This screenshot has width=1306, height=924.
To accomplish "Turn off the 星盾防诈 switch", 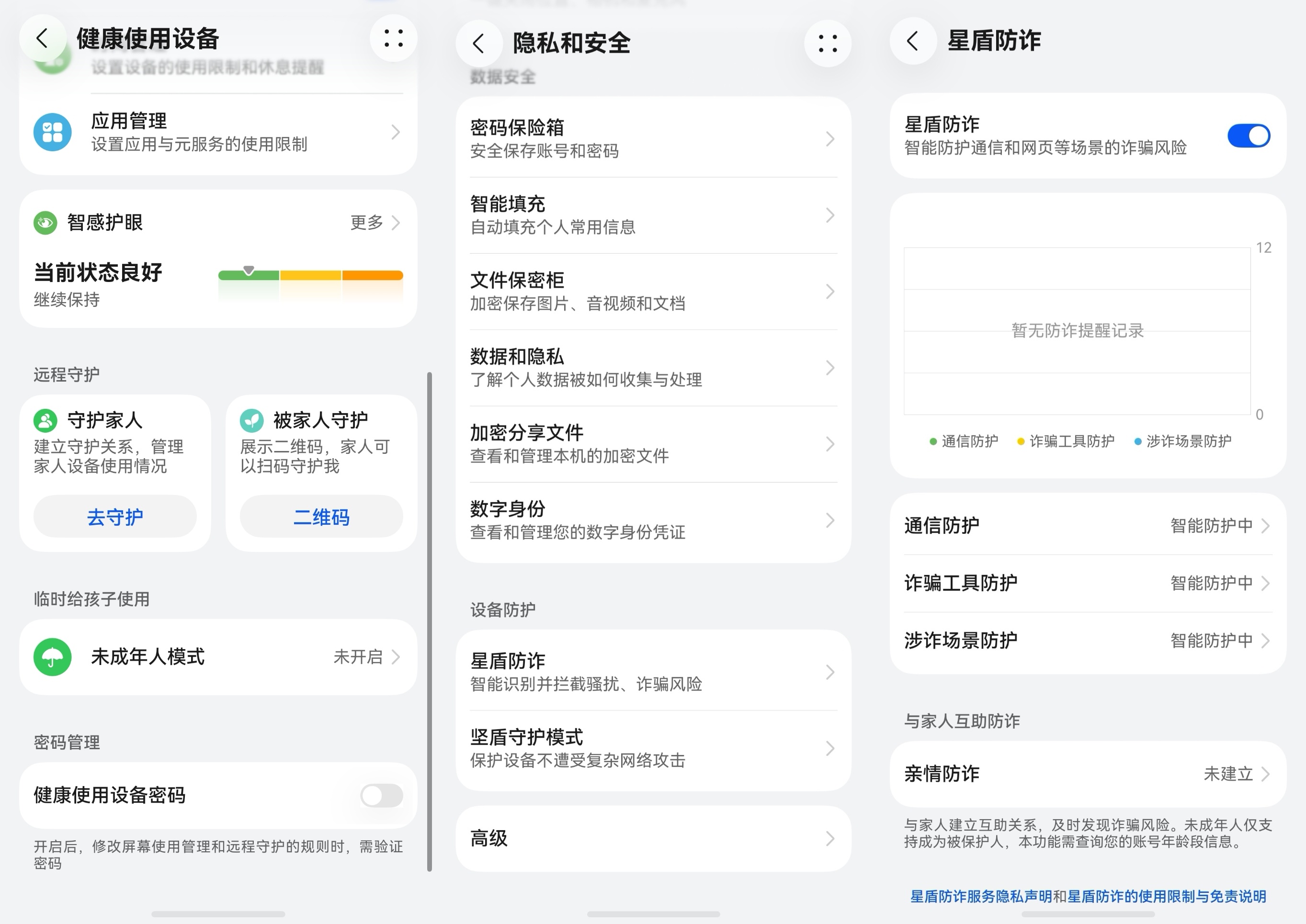I will tap(1249, 136).
